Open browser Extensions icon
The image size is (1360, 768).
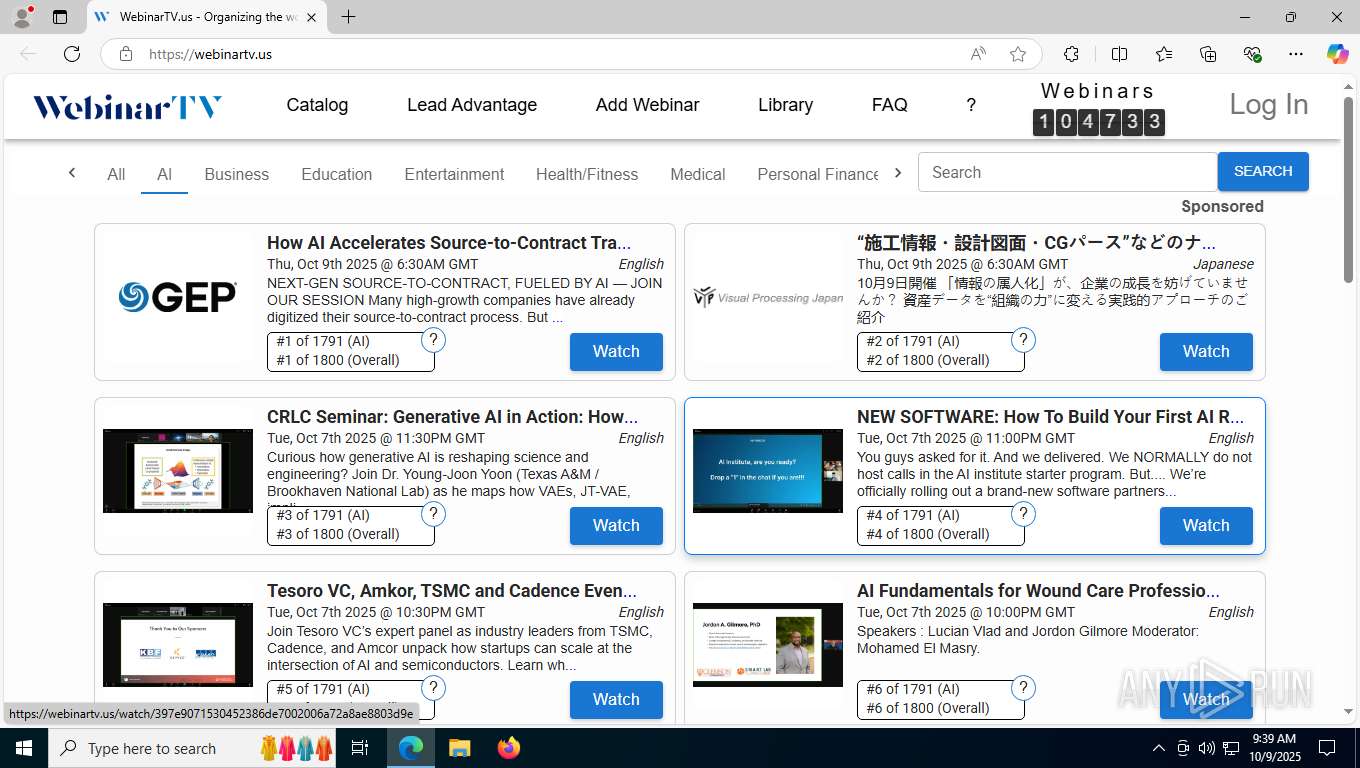1071,54
